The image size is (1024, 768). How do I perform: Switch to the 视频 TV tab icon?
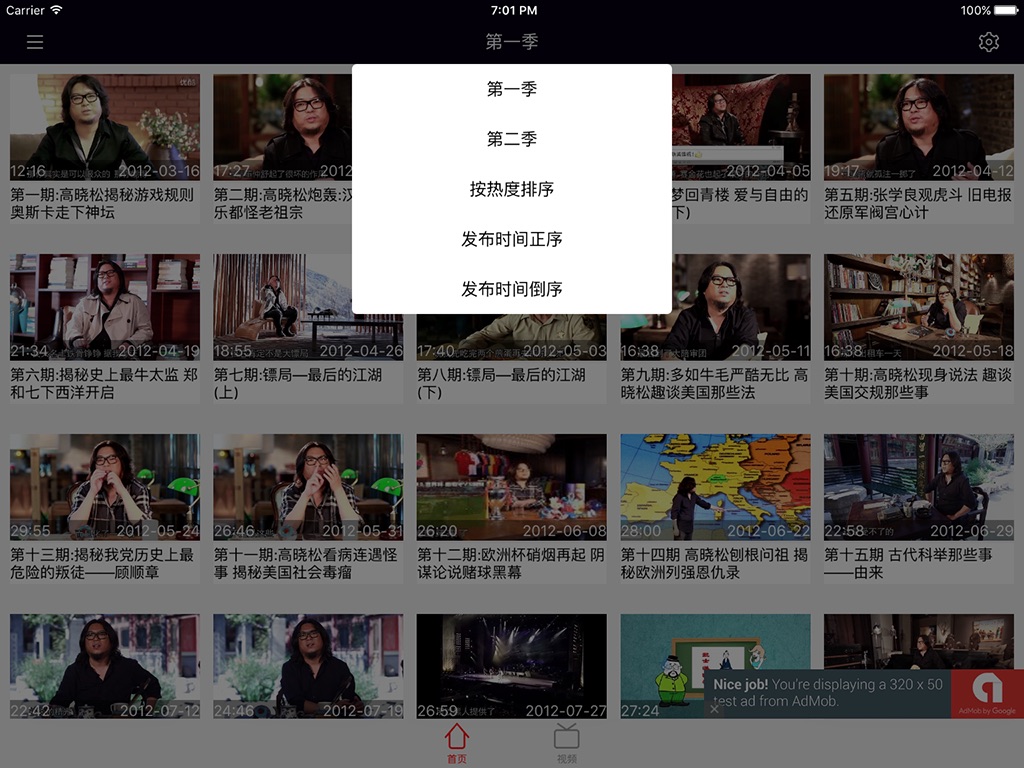[566, 743]
